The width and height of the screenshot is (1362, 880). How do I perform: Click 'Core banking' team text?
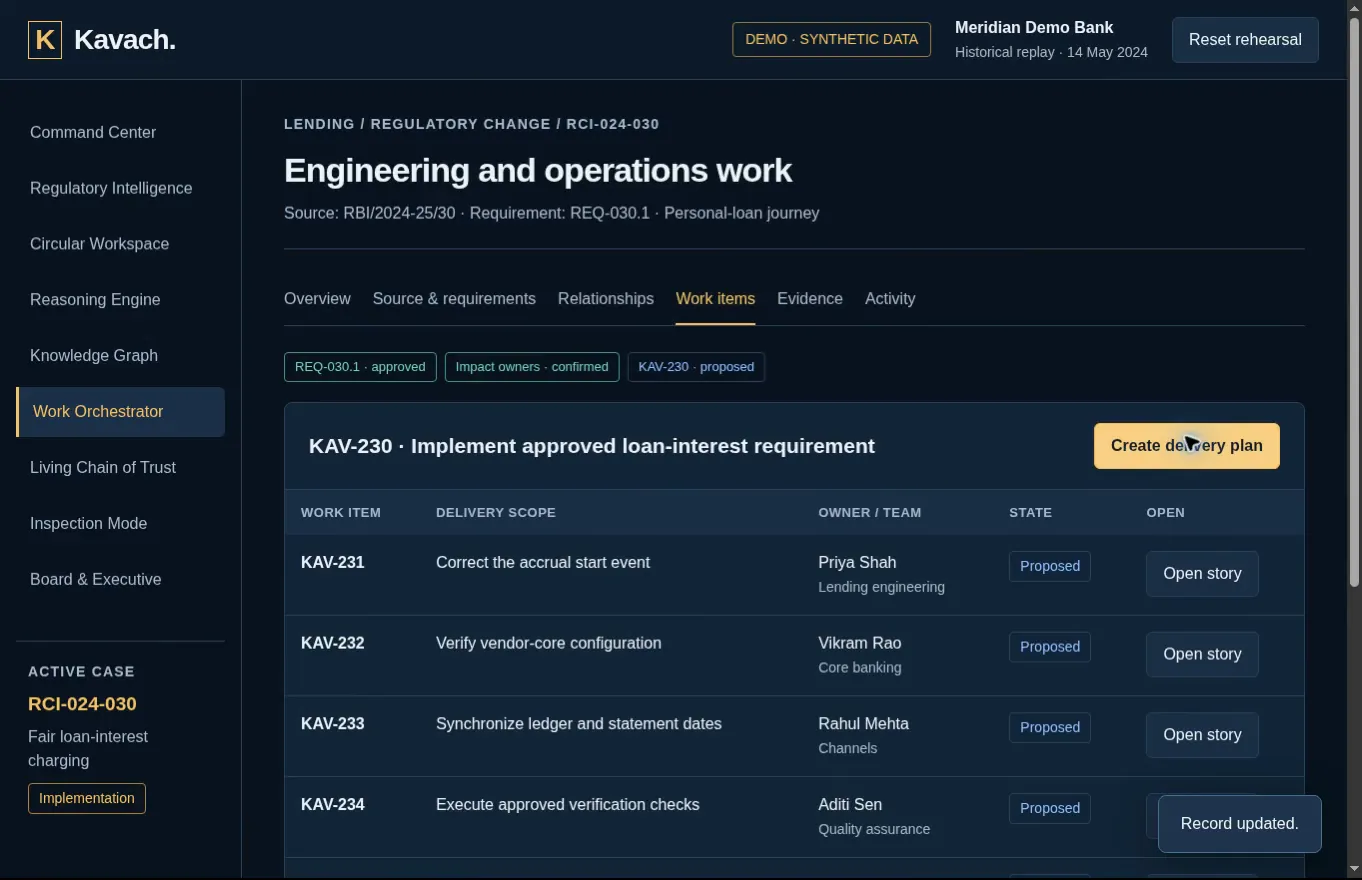[860, 668]
